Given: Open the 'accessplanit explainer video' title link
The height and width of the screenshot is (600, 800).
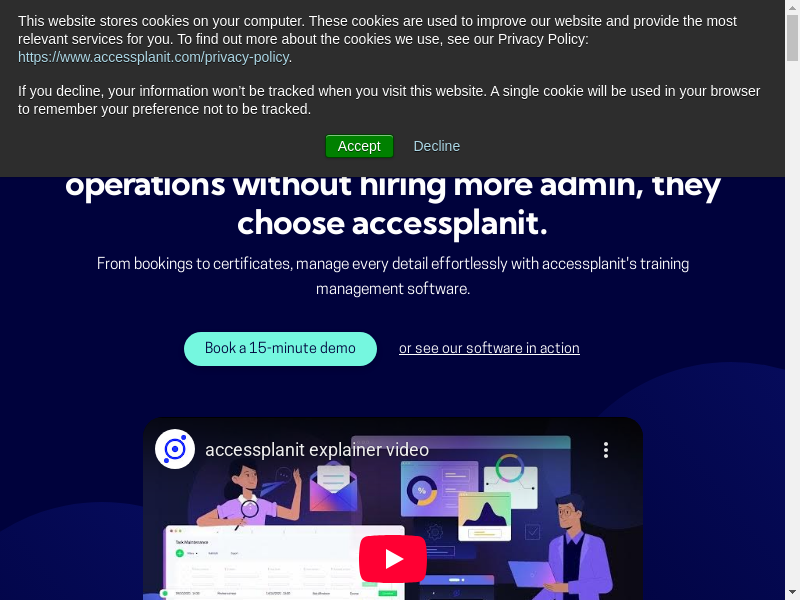Looking at the screenshot, I should (x=317, y=450).
